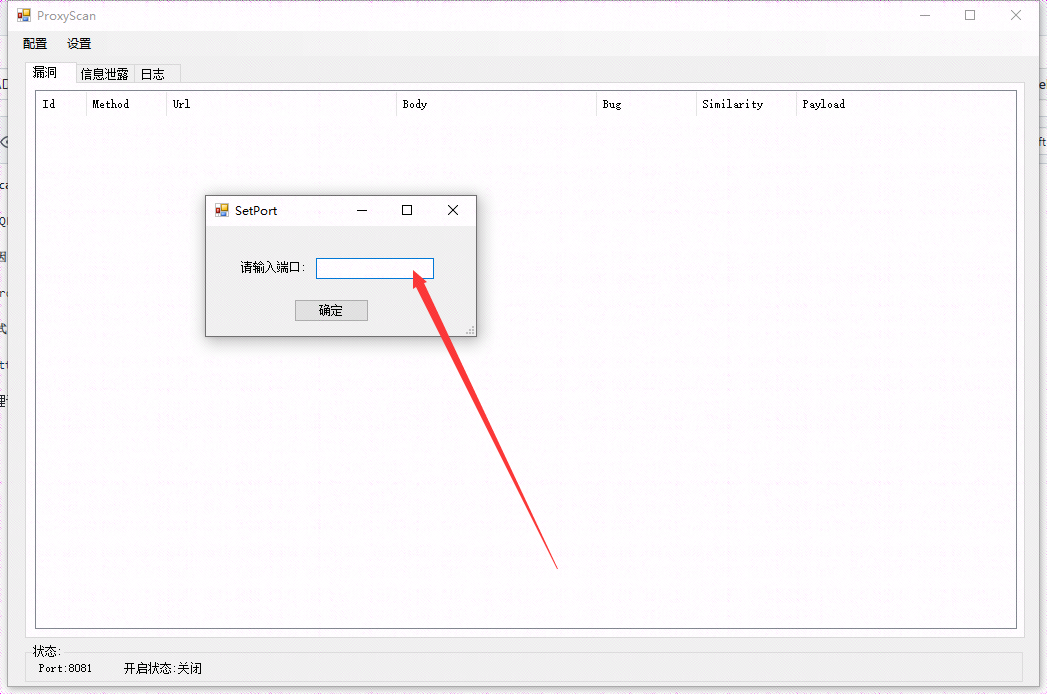Minimize the SetPort dialog
The width and height of the screenshot is (1047, 694).
(x=362, y=210)
